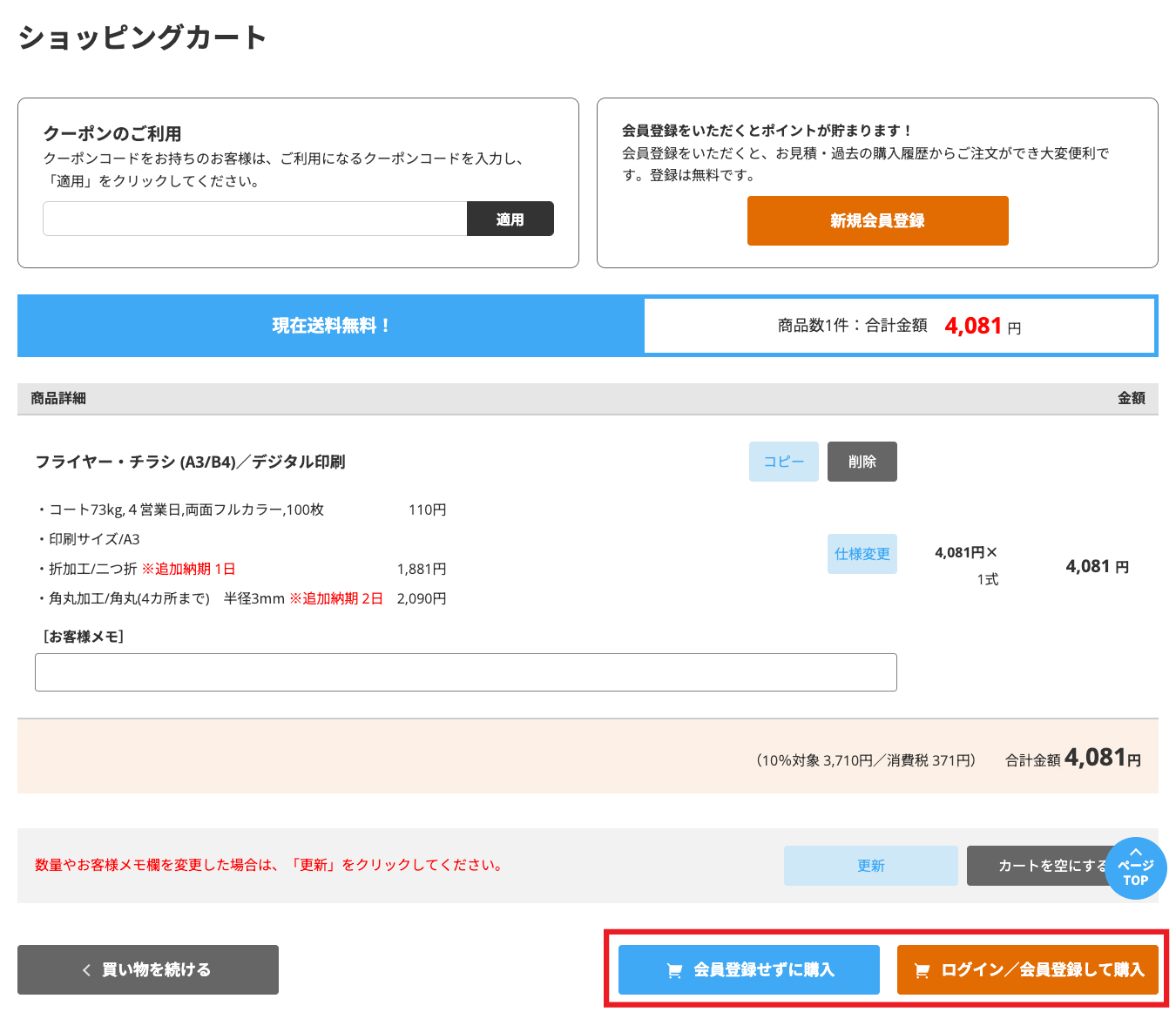The image size is (1176, 1019).
Task: Click 更新 to update cart
Action: (x=871, y=866)
